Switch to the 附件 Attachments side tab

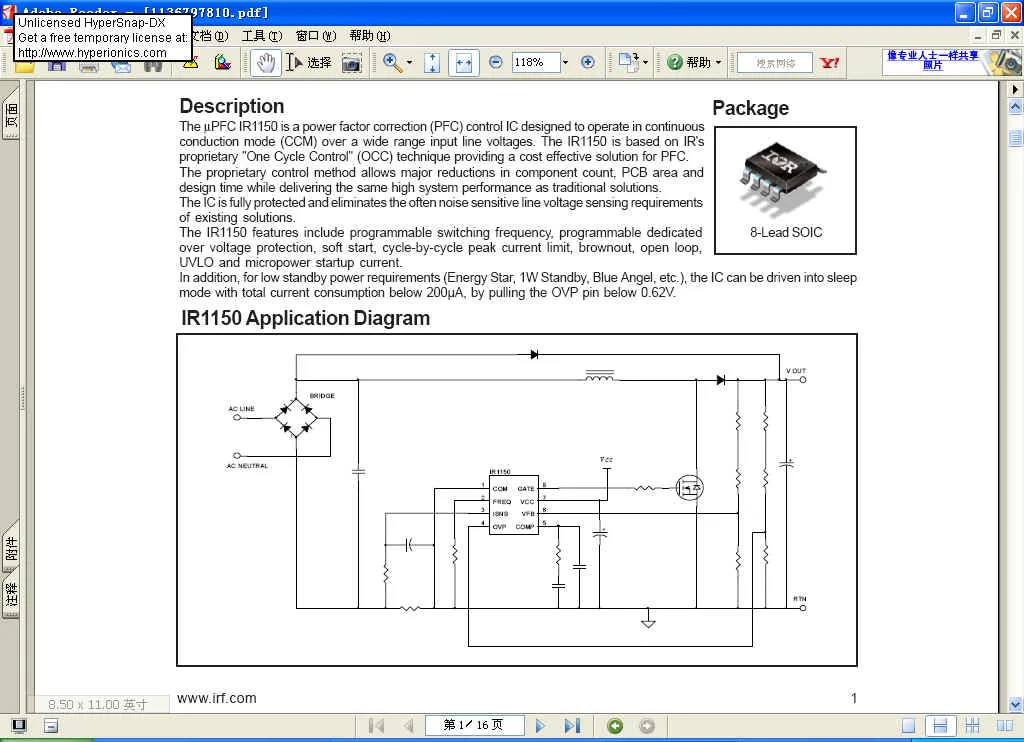[12, 549]
